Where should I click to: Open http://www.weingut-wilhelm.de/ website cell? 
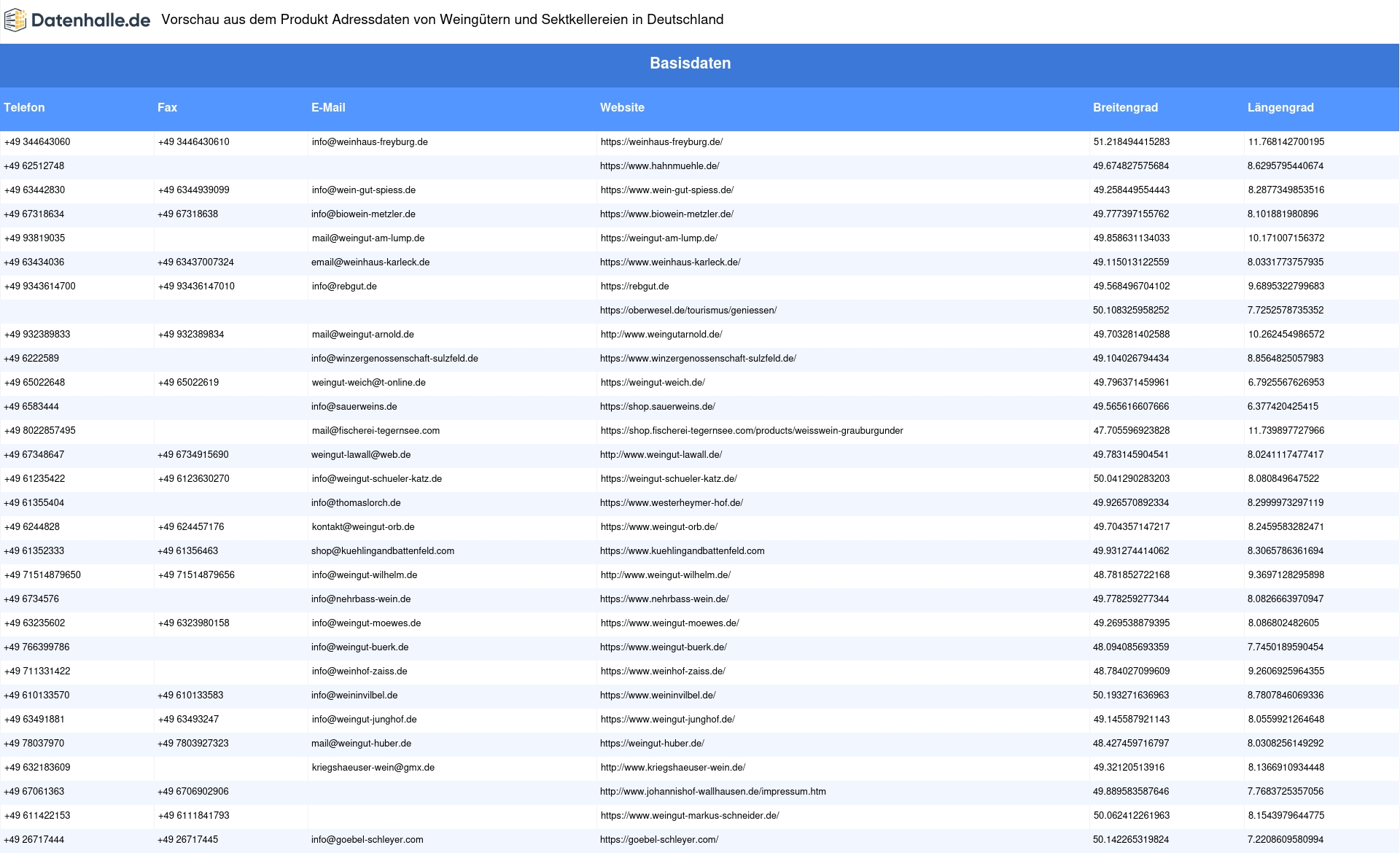click(x=665, y=575)
